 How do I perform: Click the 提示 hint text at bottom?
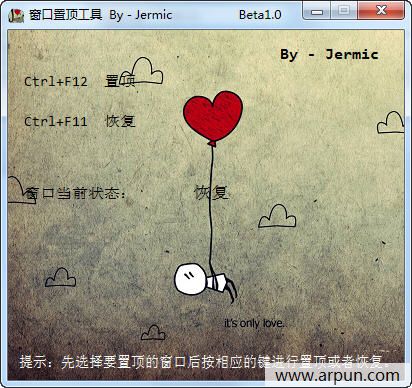[x=204, y=362]
